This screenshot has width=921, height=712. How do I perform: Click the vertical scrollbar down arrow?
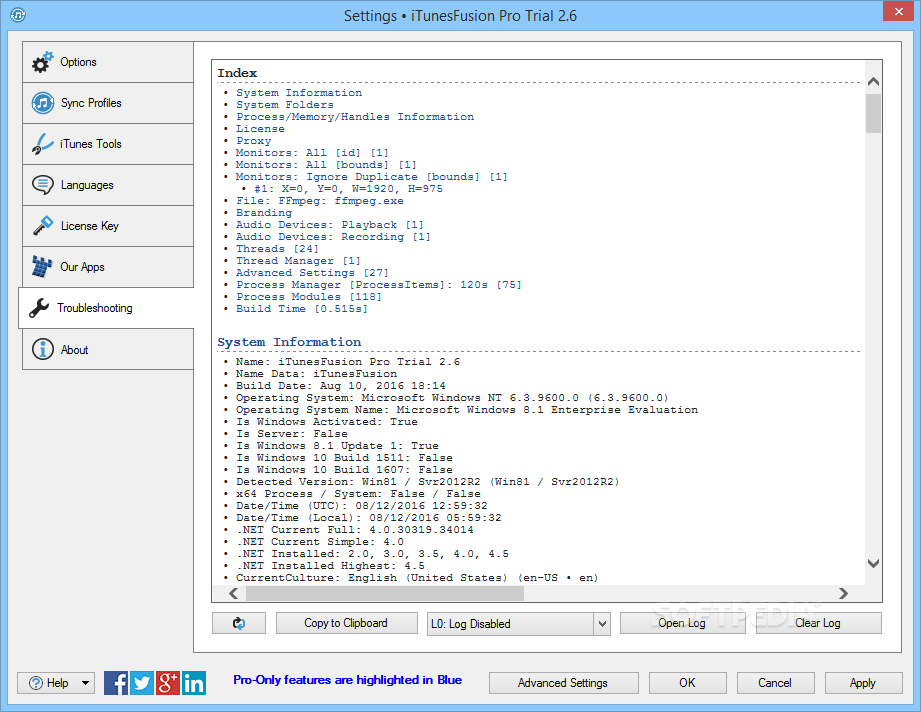point(873,563)
